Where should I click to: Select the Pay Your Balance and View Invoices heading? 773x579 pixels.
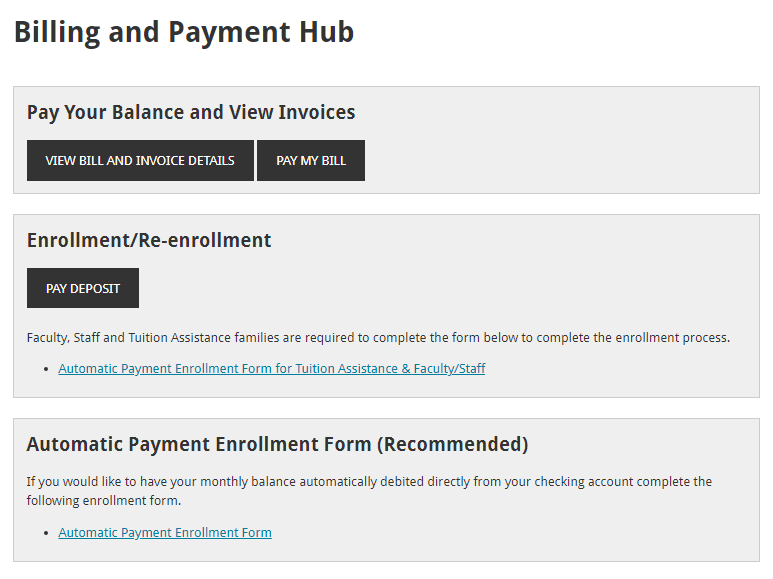point(191,112)
